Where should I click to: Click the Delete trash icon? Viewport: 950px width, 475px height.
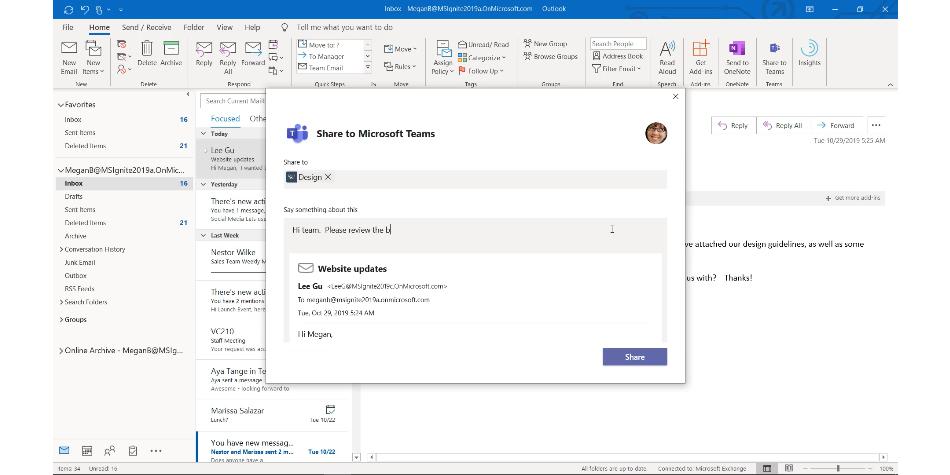coord(147,53)
